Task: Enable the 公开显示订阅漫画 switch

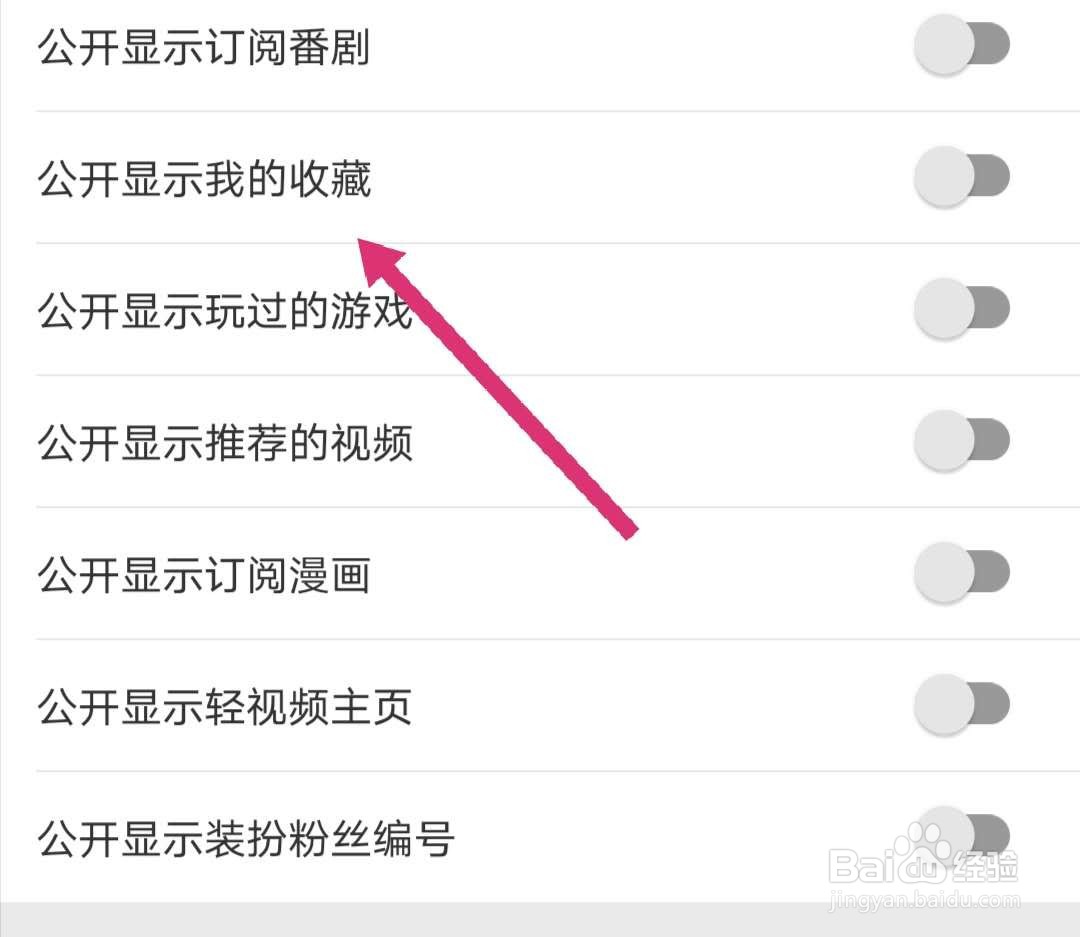Action: (x=962, y=573)
